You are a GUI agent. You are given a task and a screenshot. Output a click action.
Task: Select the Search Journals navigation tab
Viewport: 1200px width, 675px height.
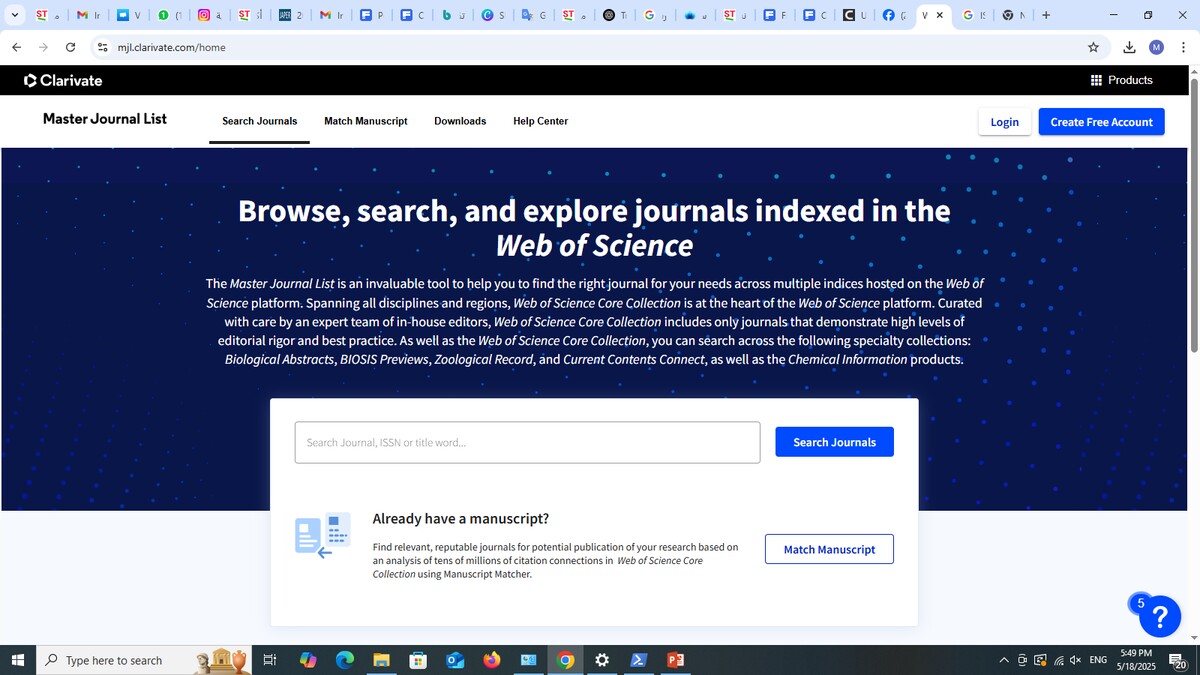tap(259, 121)
